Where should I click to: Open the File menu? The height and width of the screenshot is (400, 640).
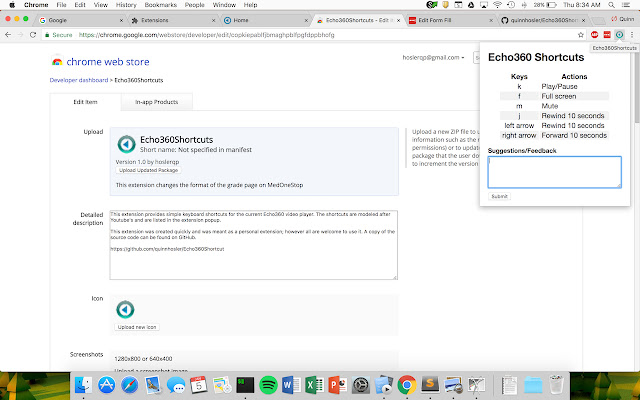[x=61, y=5]
